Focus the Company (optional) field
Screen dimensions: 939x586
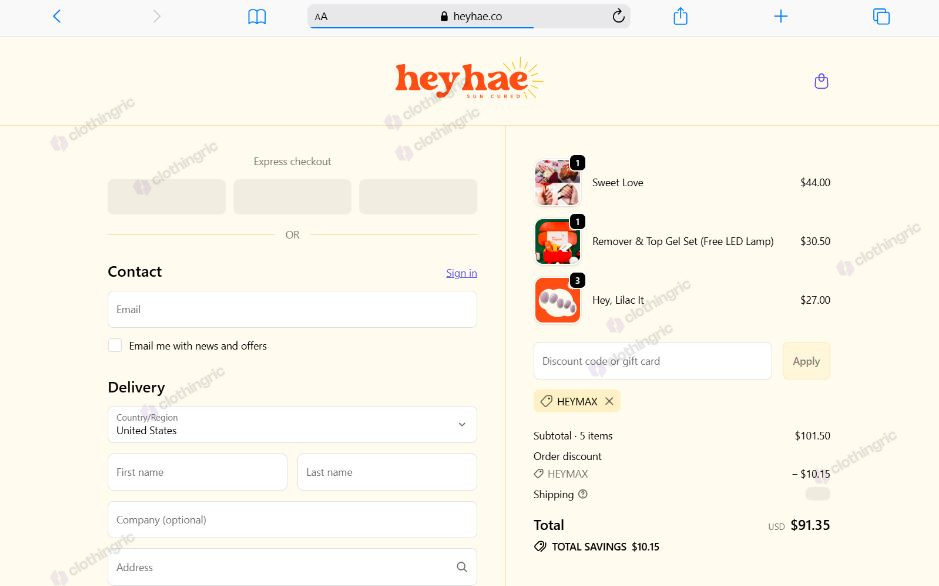click(292, 520)
